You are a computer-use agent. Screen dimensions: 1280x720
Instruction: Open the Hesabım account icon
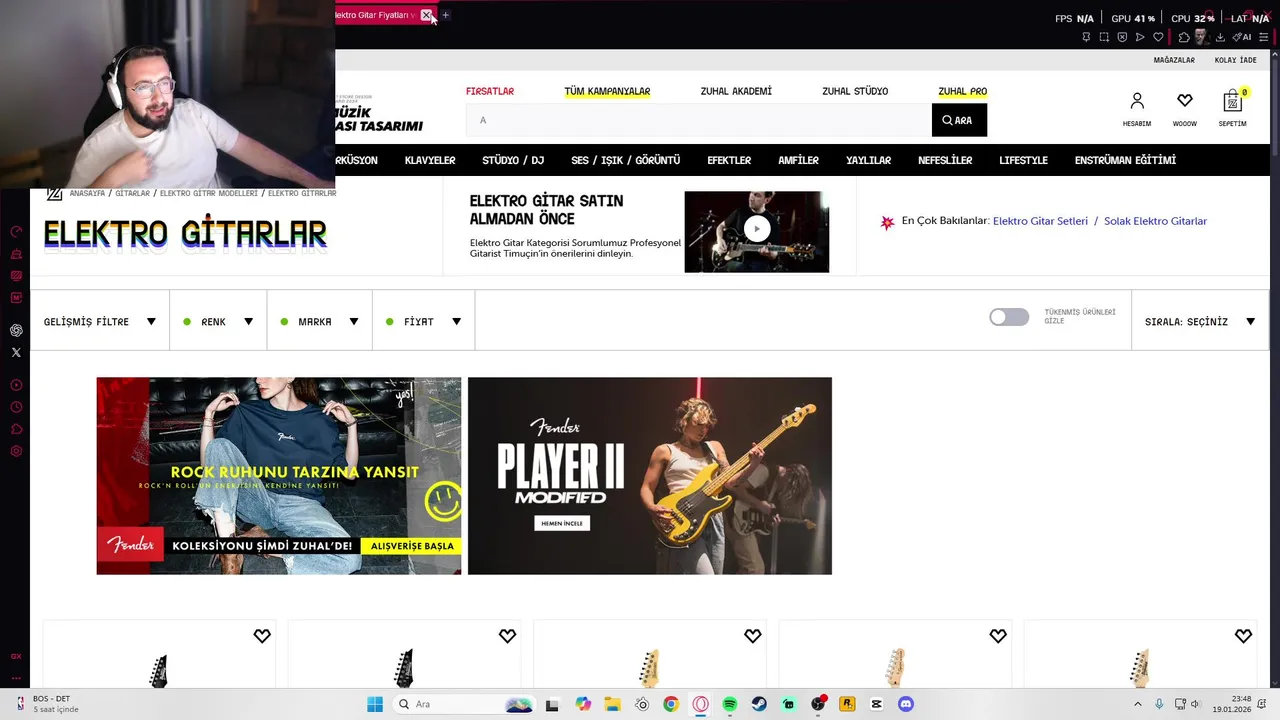(x=1137, y=101)
